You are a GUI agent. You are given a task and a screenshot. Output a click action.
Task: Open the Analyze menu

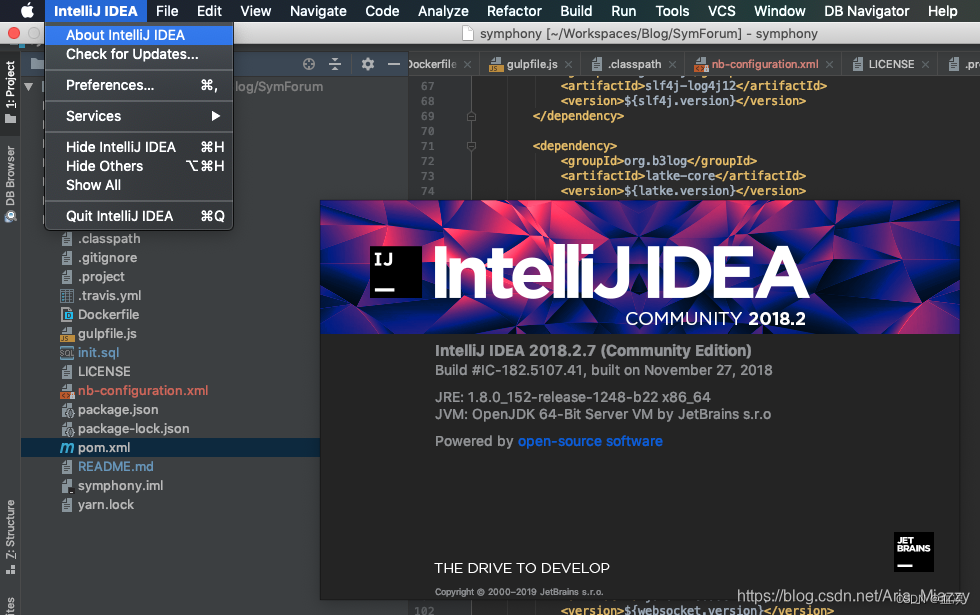pyautogui.click(x=443, y=11)
